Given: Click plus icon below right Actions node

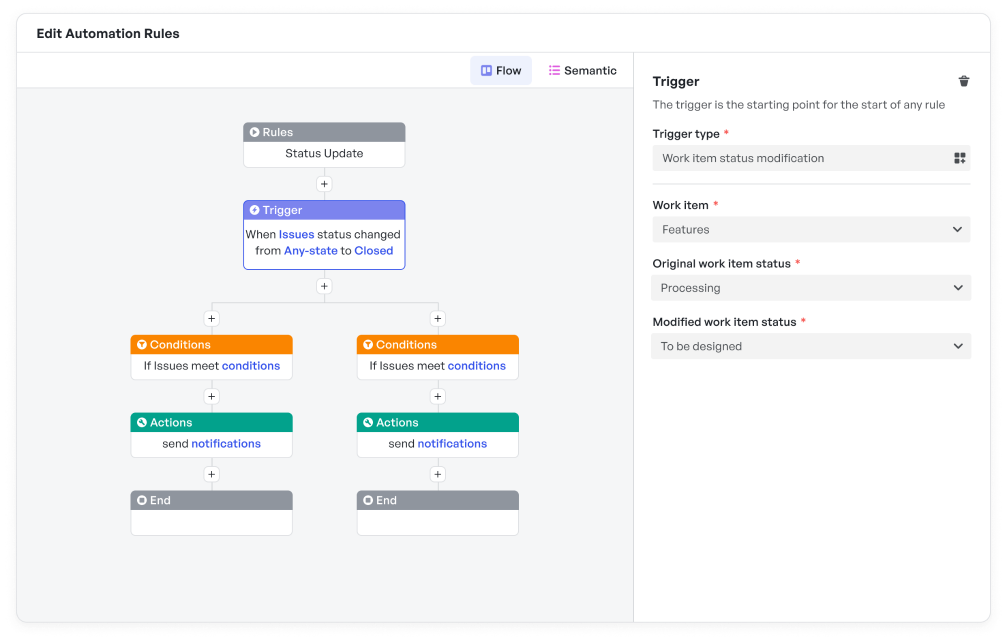Looking at the screenshot, I should tap(437, 474).
